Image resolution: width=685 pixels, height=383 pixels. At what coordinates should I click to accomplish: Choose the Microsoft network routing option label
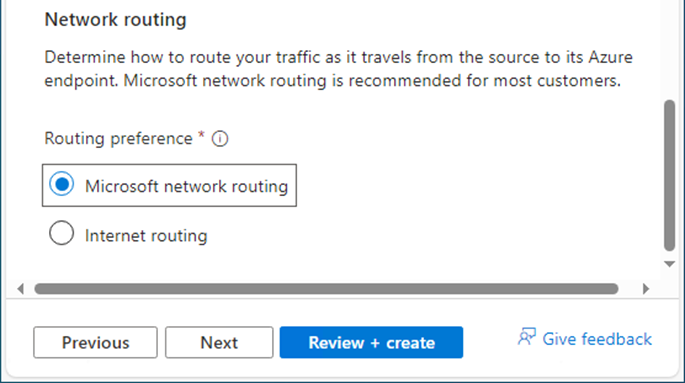[x=187, y=186]
